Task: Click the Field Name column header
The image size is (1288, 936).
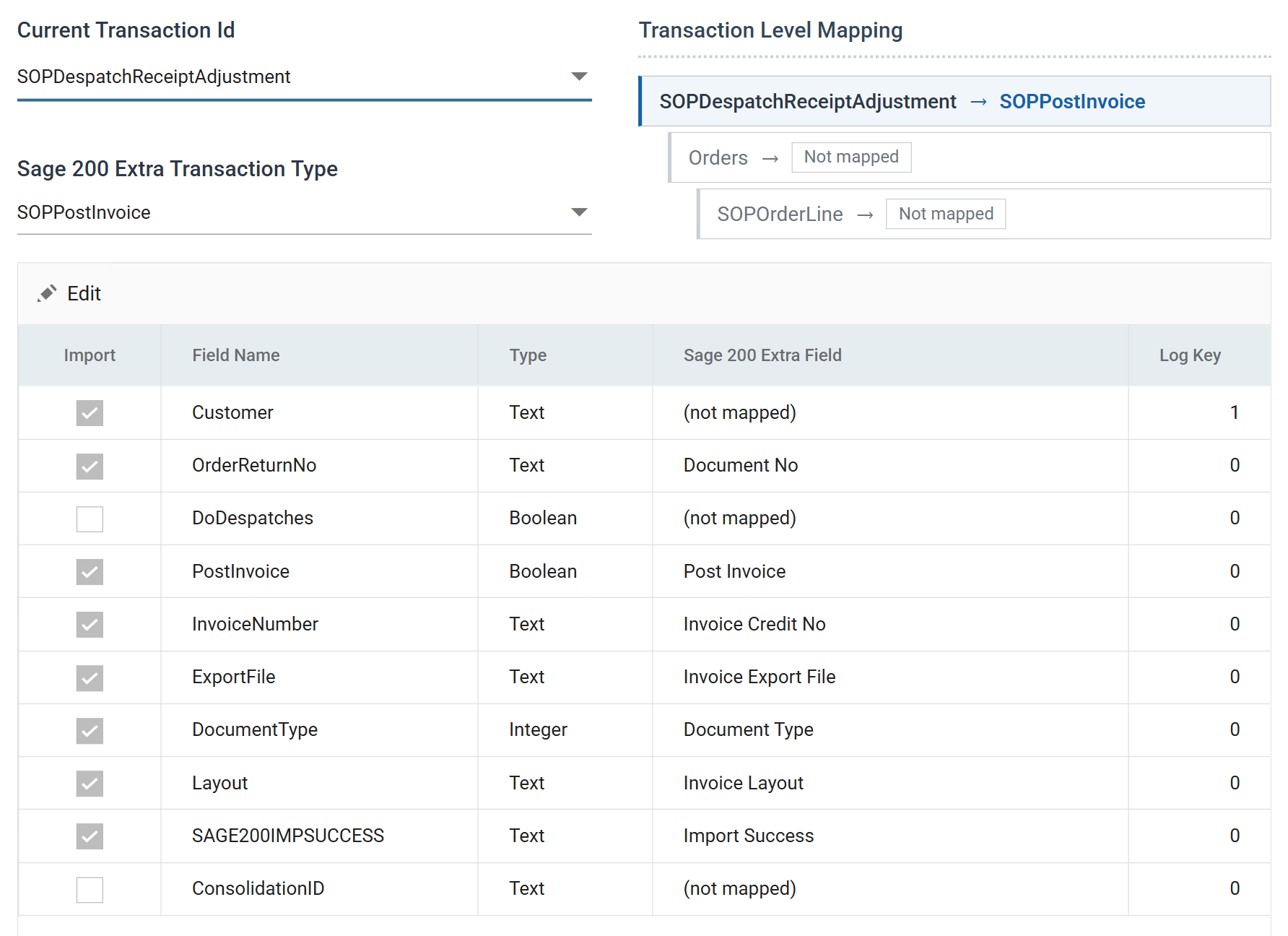Action: pyautogui.click(x=319, y=355)
